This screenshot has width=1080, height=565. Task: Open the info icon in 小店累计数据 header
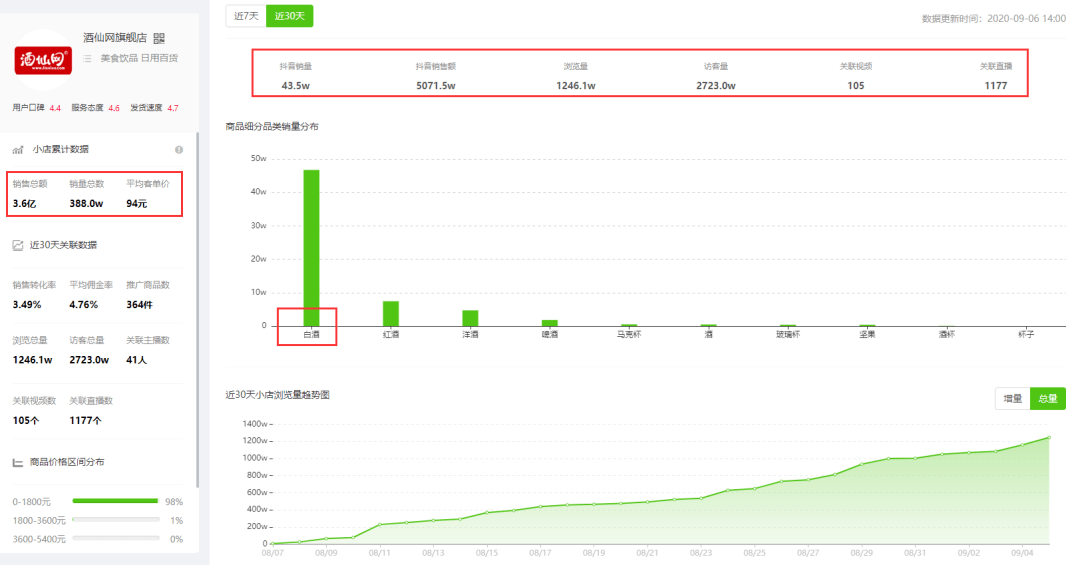click(x=179, y=150)
